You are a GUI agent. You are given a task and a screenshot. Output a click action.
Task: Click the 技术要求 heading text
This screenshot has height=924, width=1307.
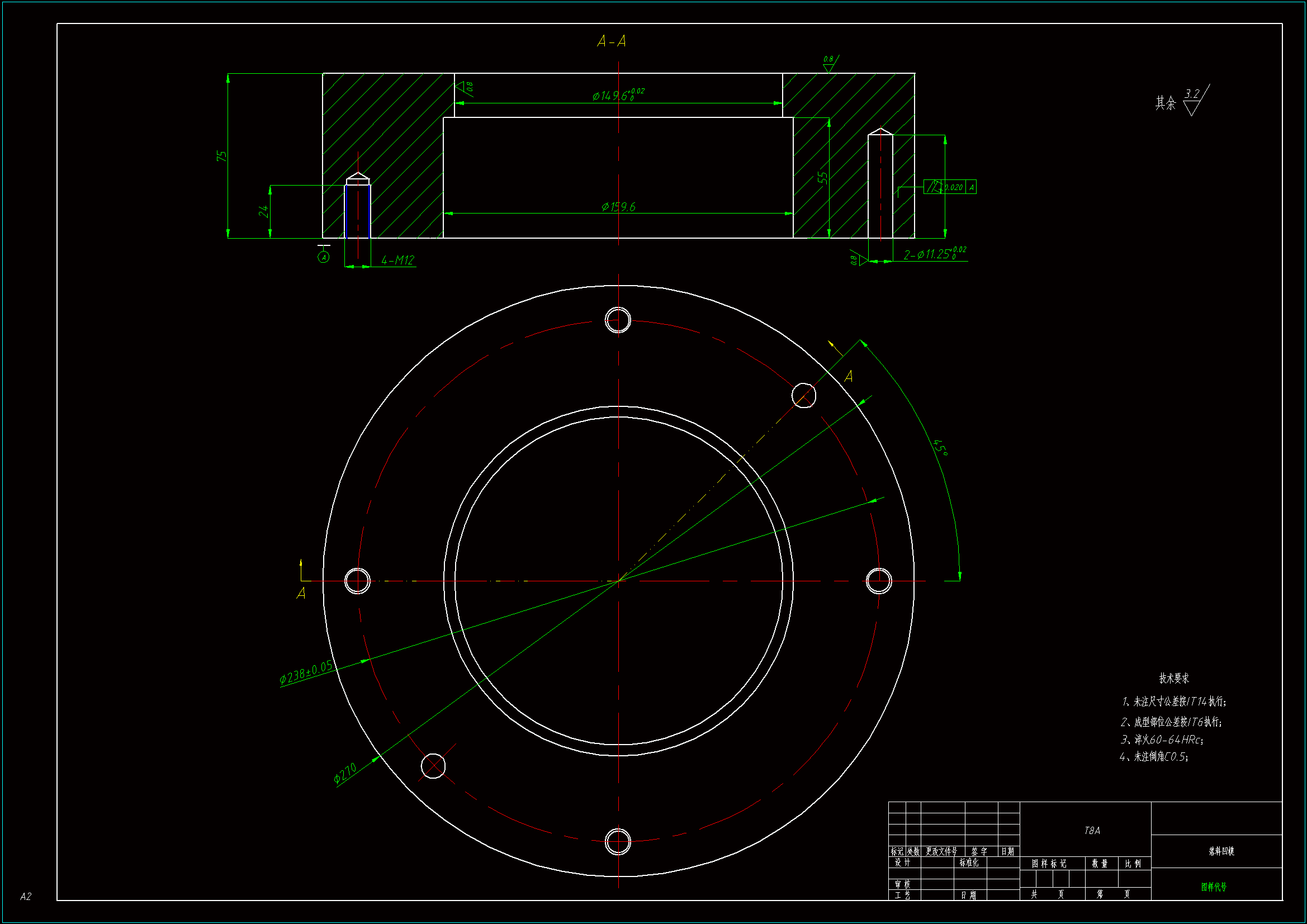coord(1174,678)
